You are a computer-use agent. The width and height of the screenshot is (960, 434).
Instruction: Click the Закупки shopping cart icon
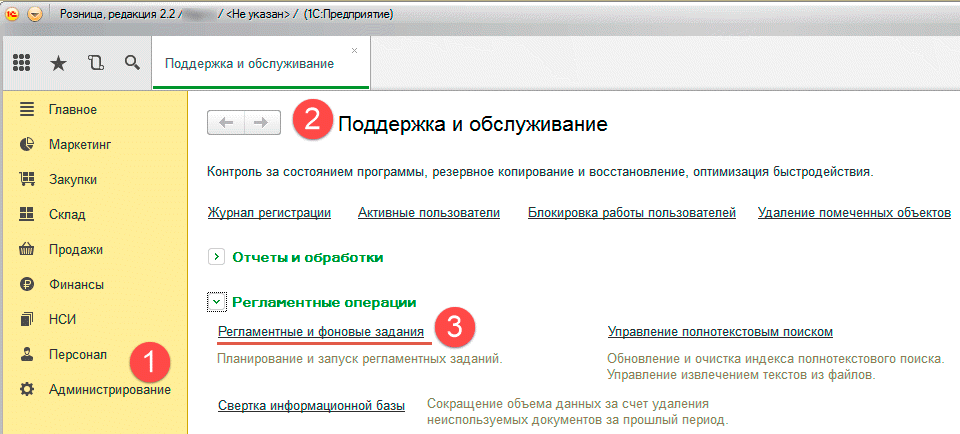click(x=27, y=180)
